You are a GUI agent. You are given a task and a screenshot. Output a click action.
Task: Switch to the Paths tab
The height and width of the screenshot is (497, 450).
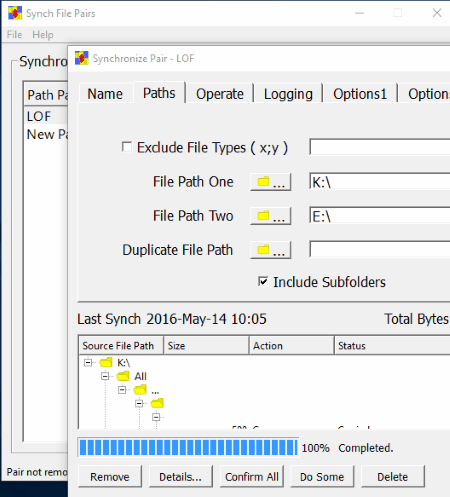point(159,93)
